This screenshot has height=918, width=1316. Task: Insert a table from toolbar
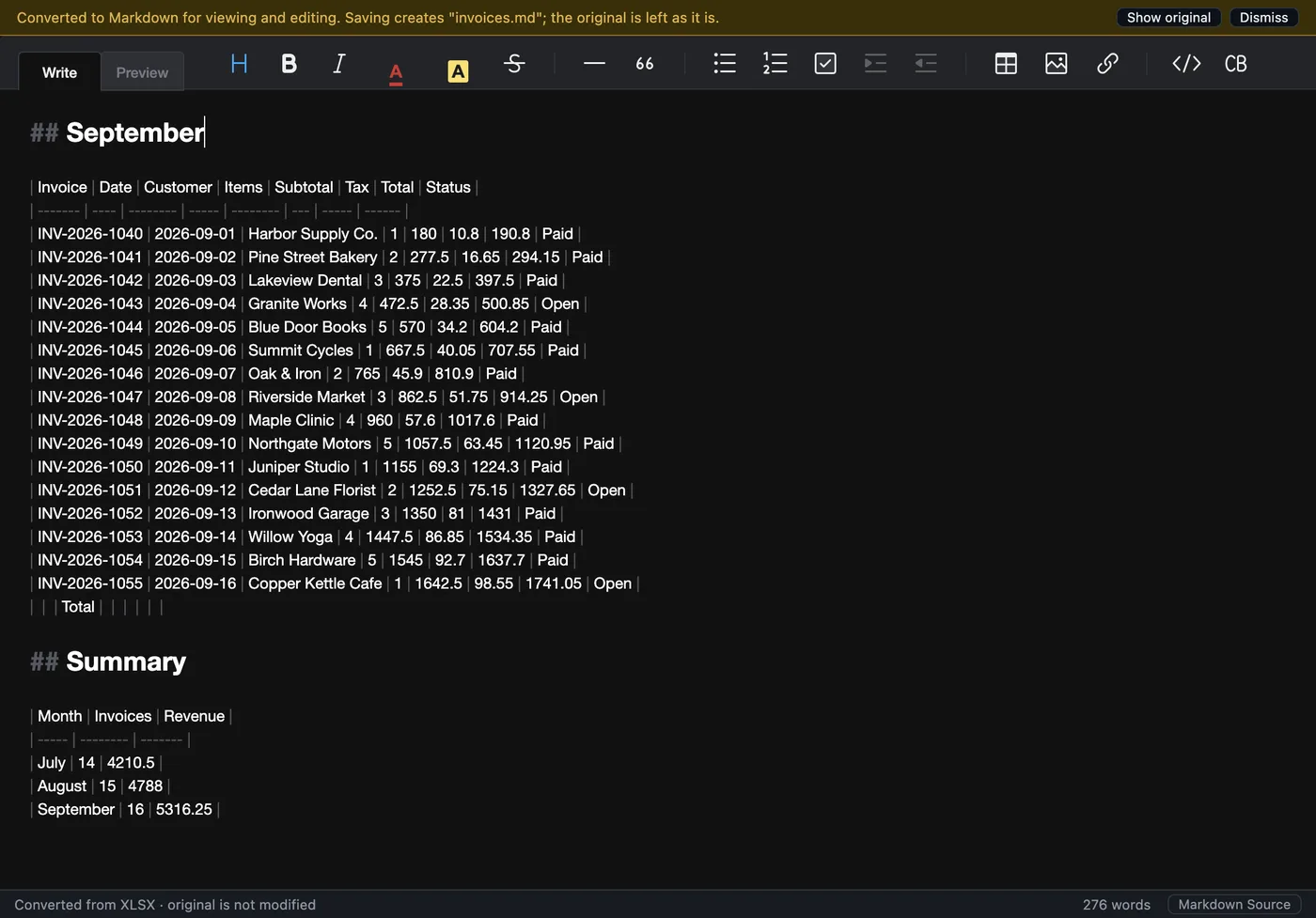click(1006, 64)
